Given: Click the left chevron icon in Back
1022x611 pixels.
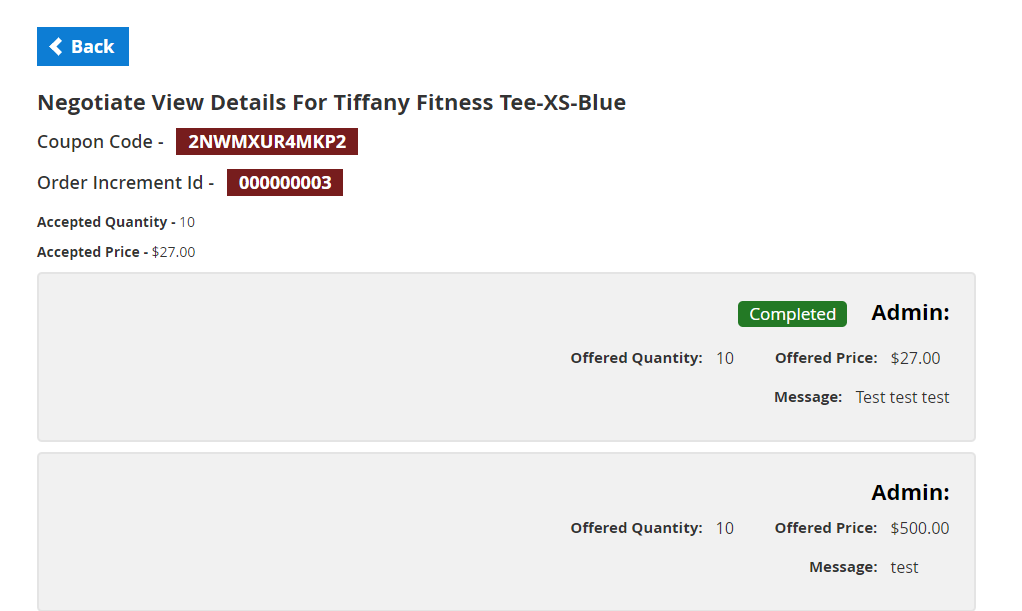Looking at the screenshot, I should [x=56, y=47].
